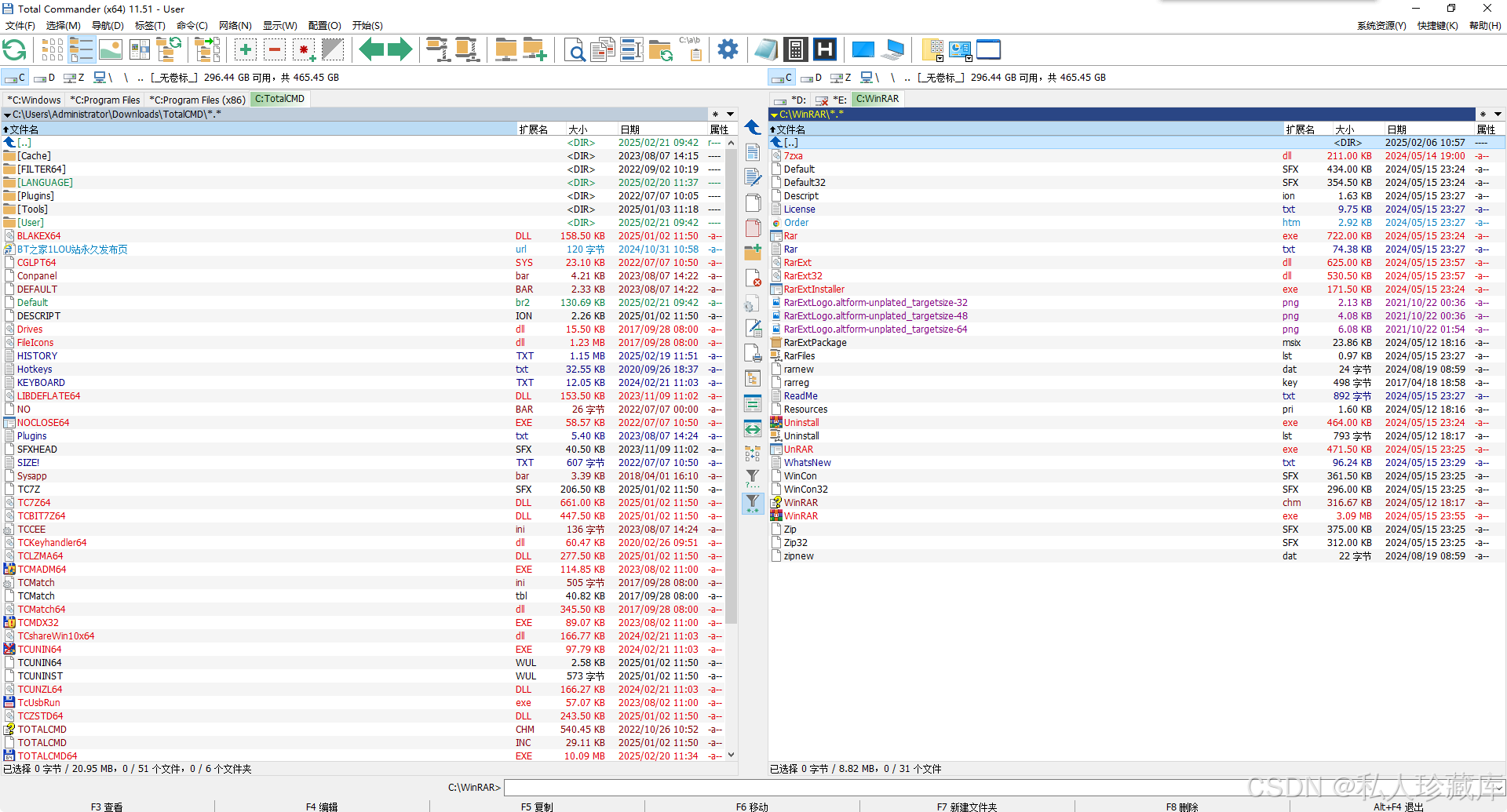Image resolution: width=1507 pixels, height=812 pixels.
Task: Click the green plus select-group icon
Action: point(246,50)
